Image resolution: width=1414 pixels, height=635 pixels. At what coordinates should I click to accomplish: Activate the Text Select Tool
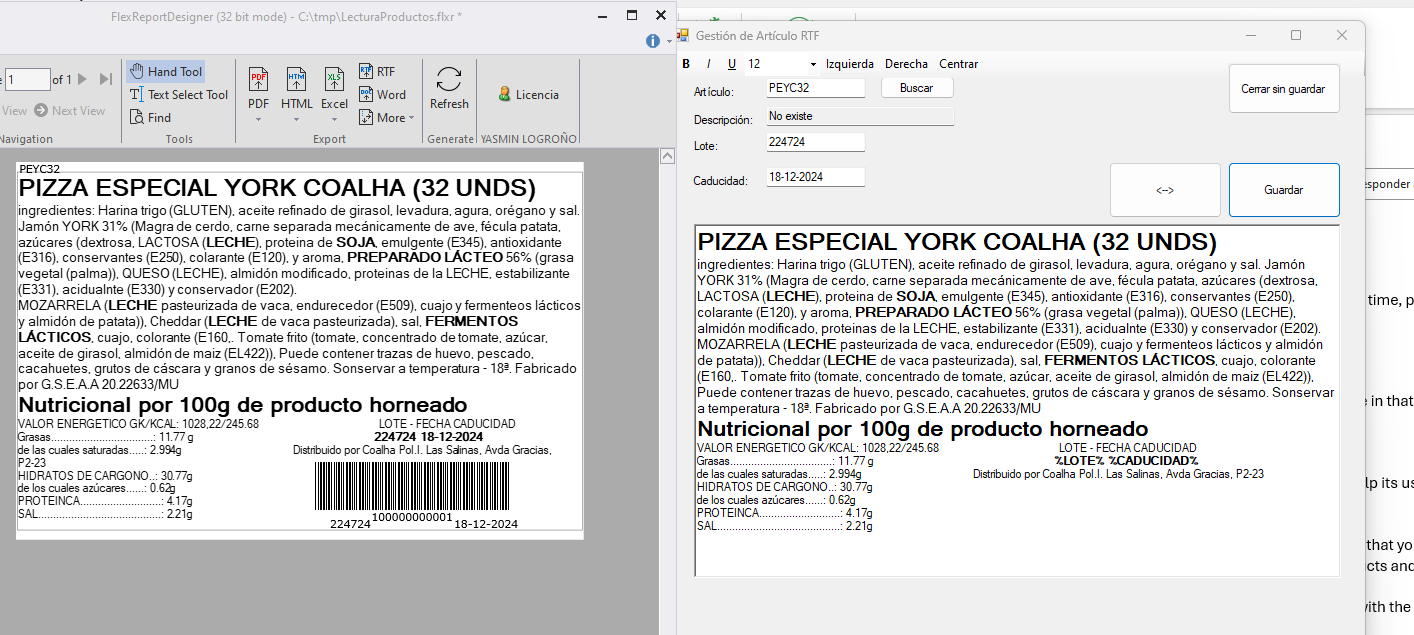(179, 95)
